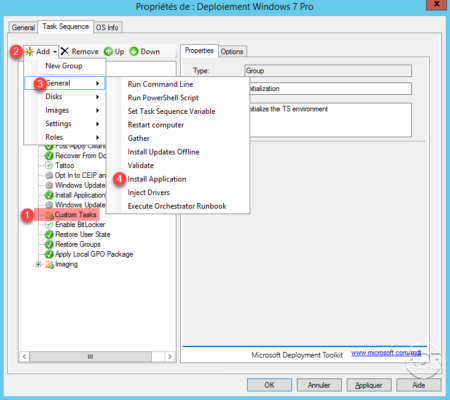450x400 pixels.
Task: Click the Images submenu arrow
Action: pyautogui.click(x=98, y=110)
